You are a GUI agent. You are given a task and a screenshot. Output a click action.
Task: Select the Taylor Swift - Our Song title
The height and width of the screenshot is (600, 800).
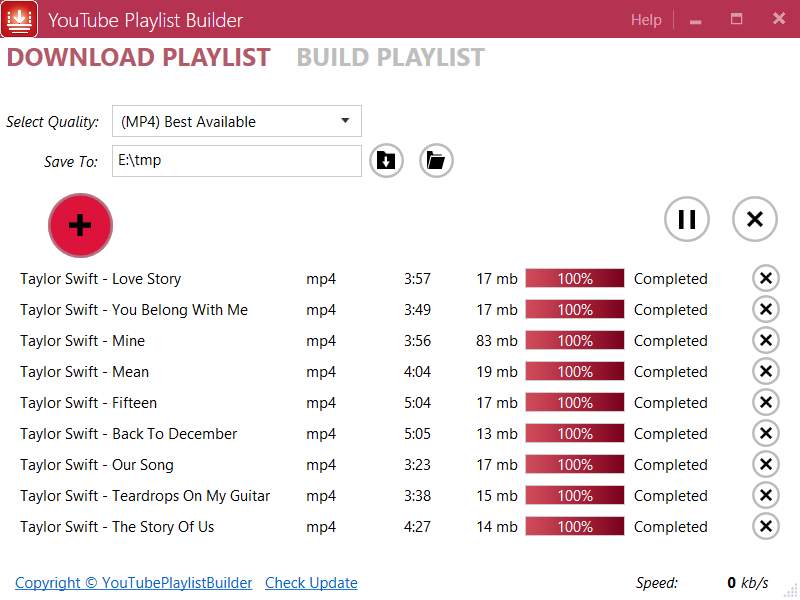click(x=96, y=465)
